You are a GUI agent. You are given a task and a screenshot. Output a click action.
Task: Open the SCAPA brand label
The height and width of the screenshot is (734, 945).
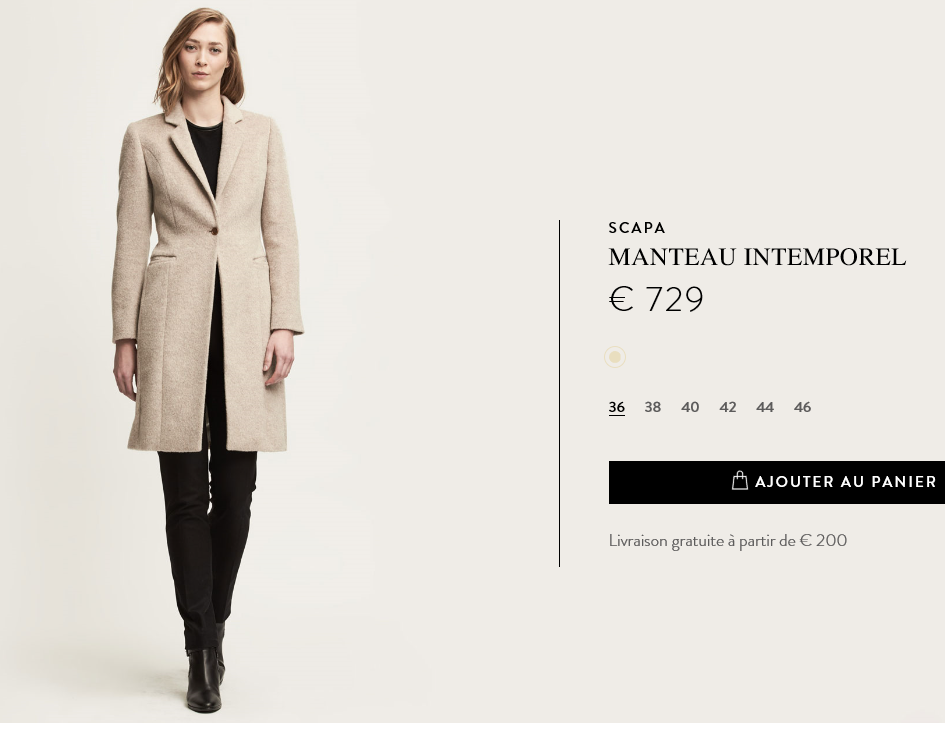(x=637, y=228)
